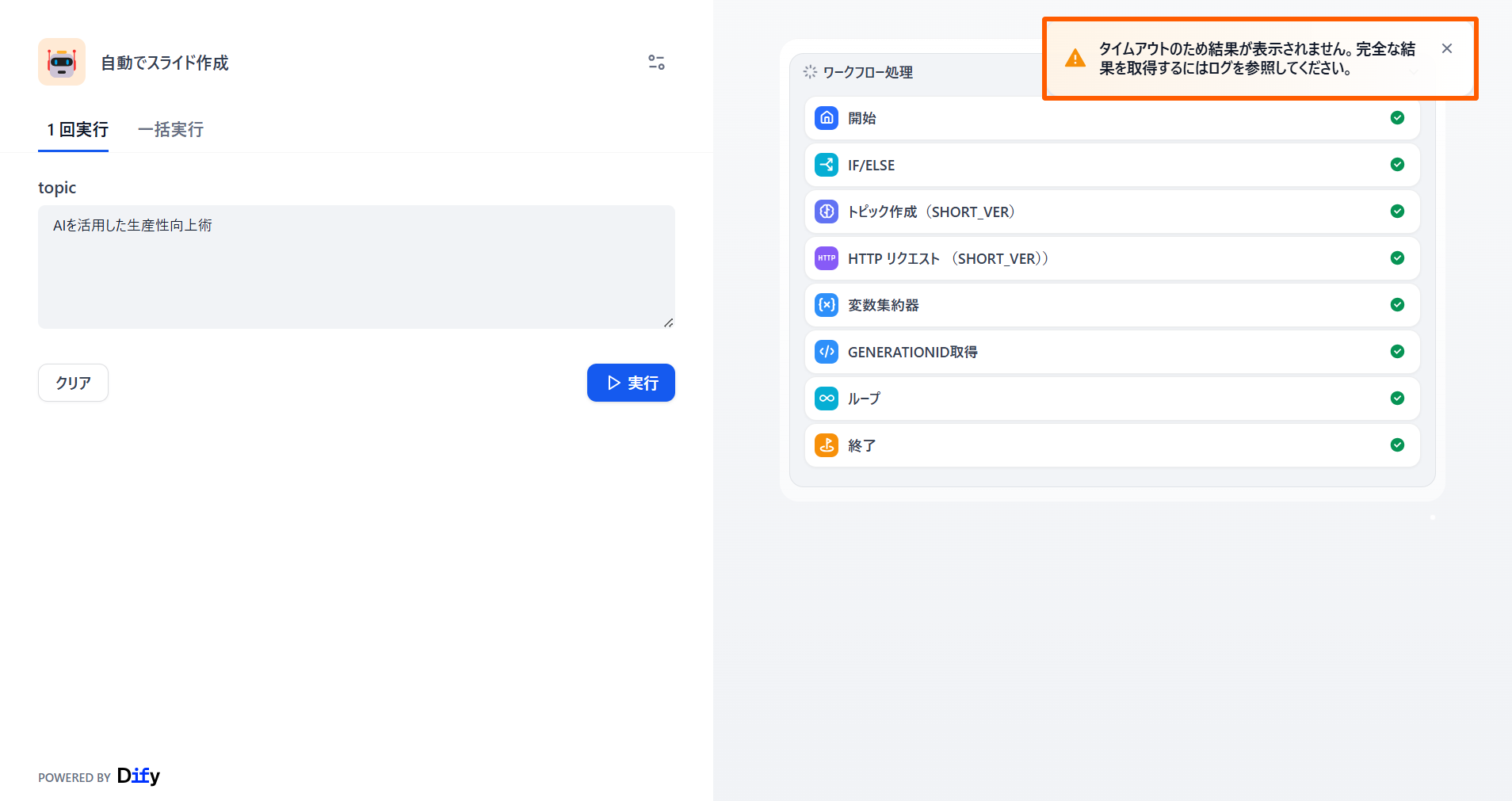This screenshot has height=801, width=1512.
Task: Click the ループ infinity loop icon
Action: [827, 399]
